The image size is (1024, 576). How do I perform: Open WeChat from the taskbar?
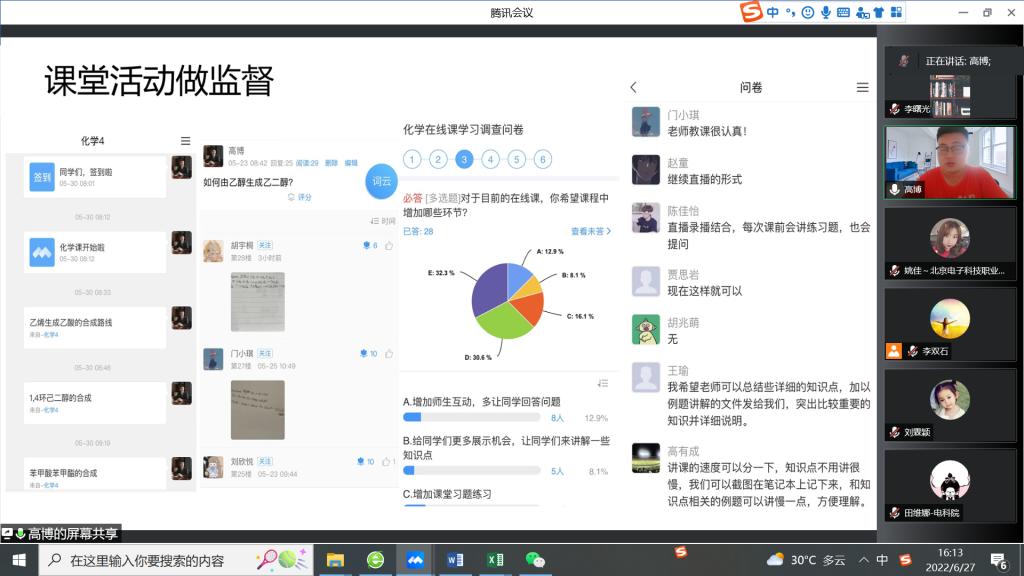535,560
